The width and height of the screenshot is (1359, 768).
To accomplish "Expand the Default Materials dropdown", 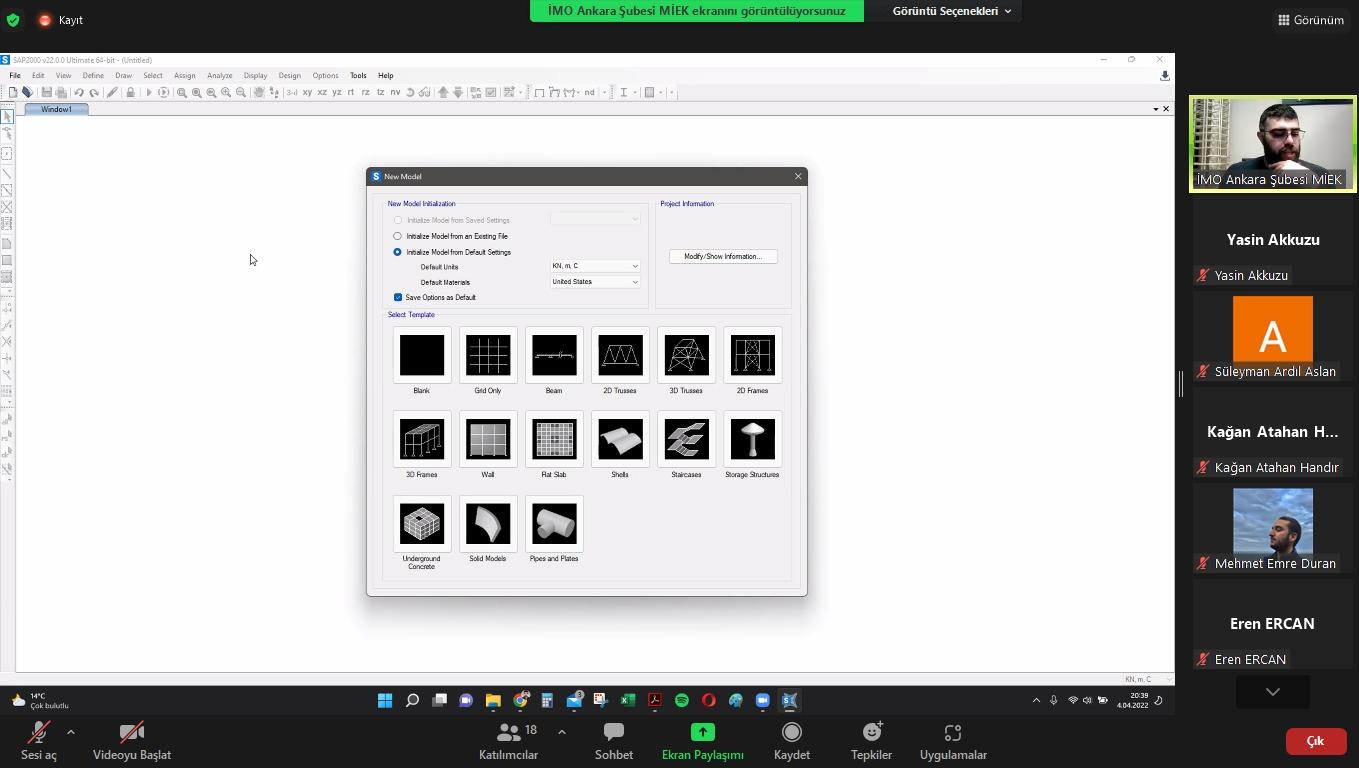I will pos(595,282).
